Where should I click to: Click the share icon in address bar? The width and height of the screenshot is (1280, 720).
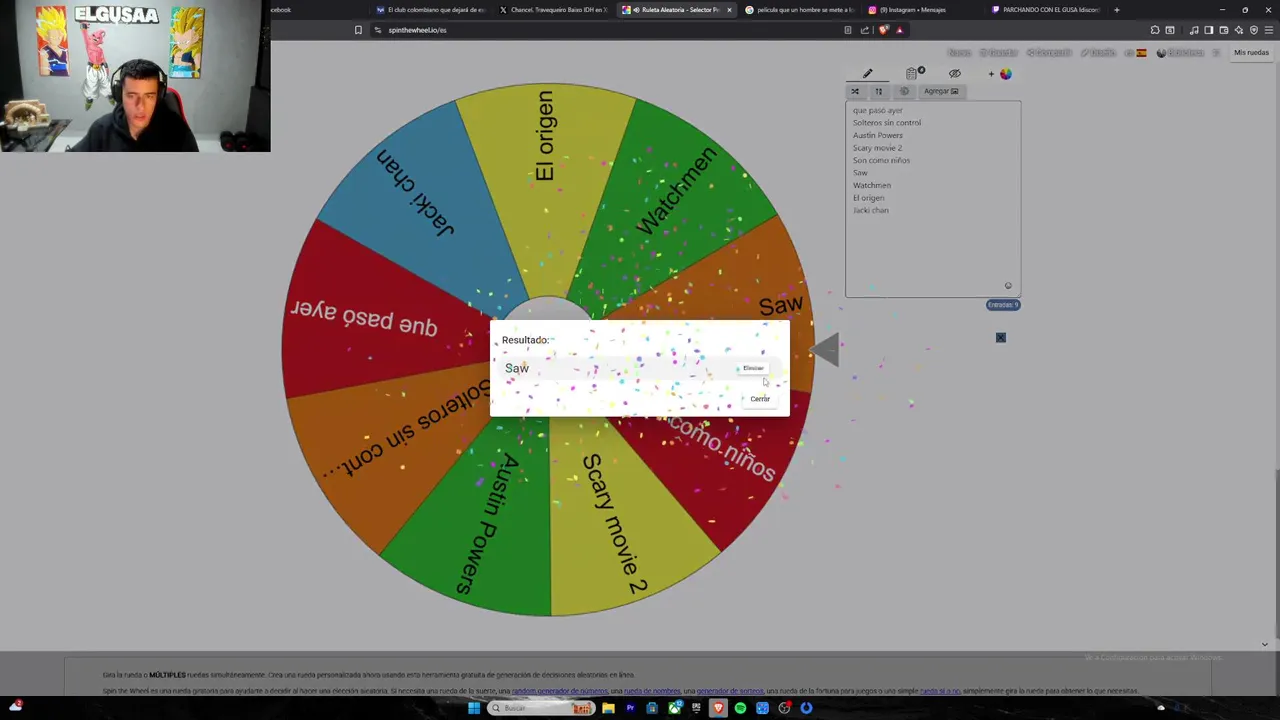[865, 30]
